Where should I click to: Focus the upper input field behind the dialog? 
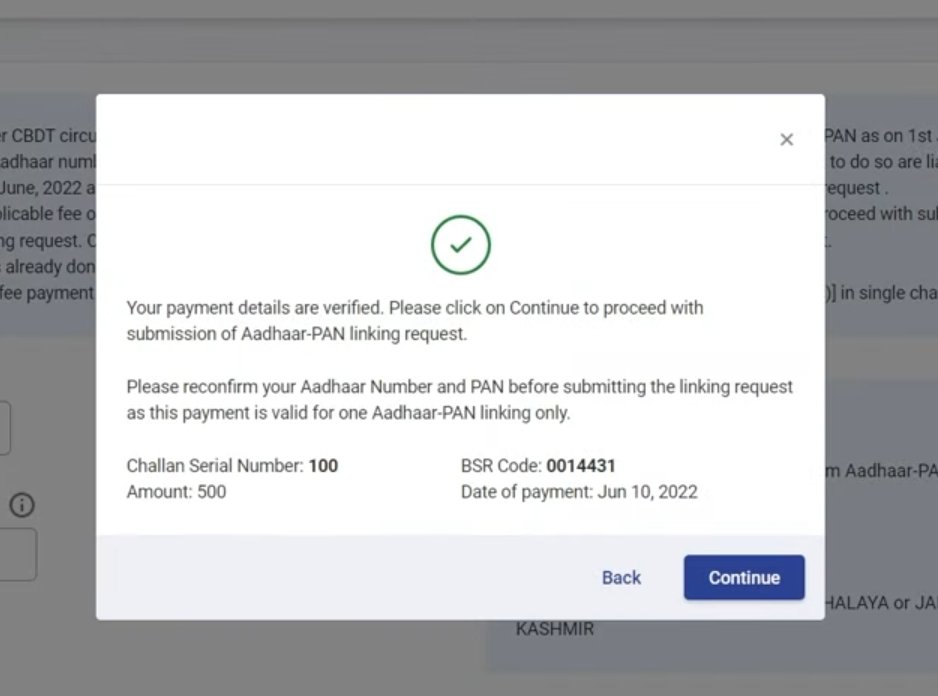[x=5, y=428]
